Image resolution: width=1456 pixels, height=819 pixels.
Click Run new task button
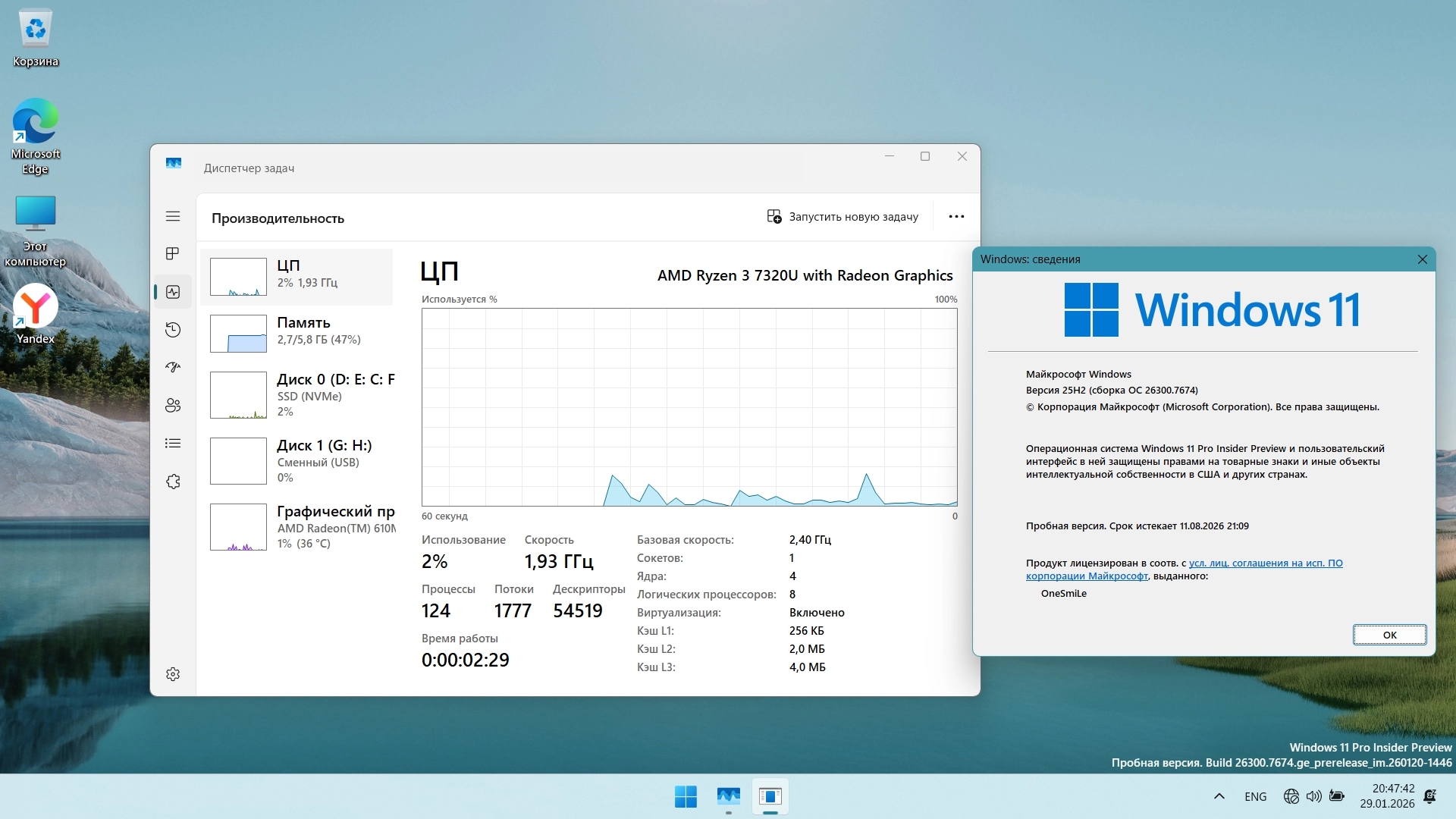(843, 217)
